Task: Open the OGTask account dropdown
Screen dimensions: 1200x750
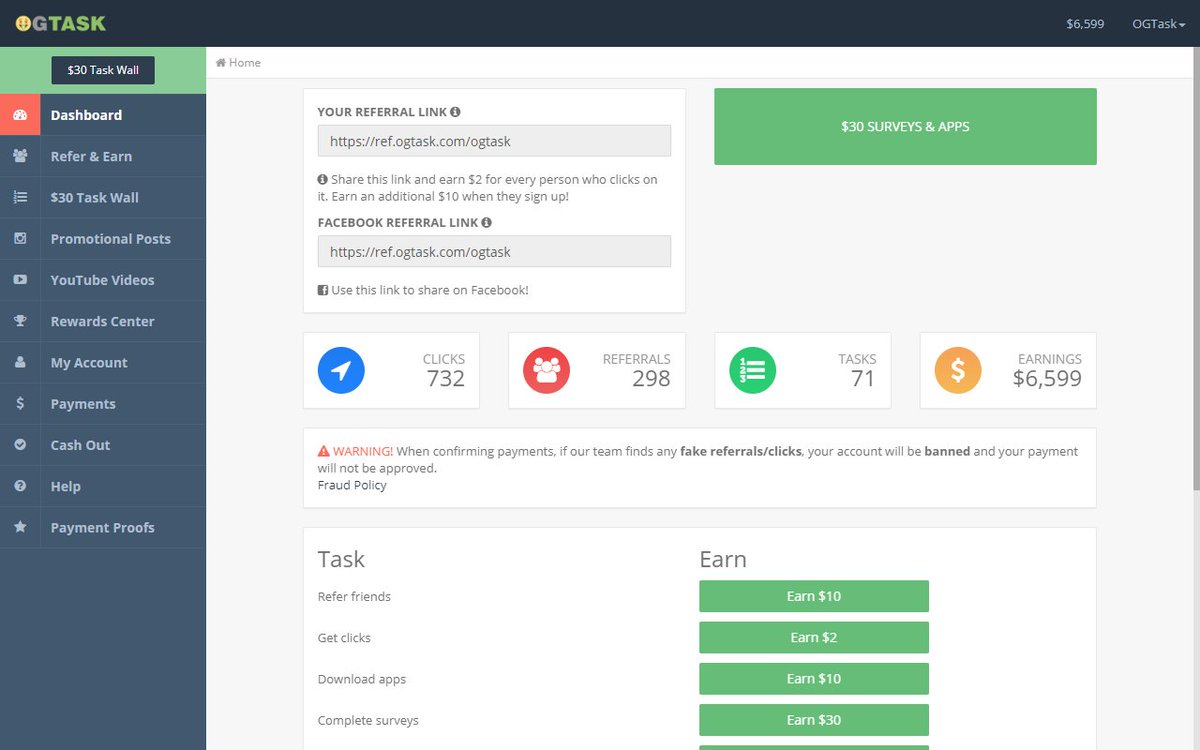Action: [x=1158, y=24]
